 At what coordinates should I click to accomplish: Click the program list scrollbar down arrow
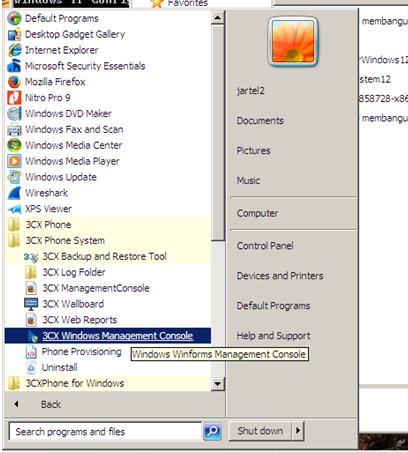(218, 384)
